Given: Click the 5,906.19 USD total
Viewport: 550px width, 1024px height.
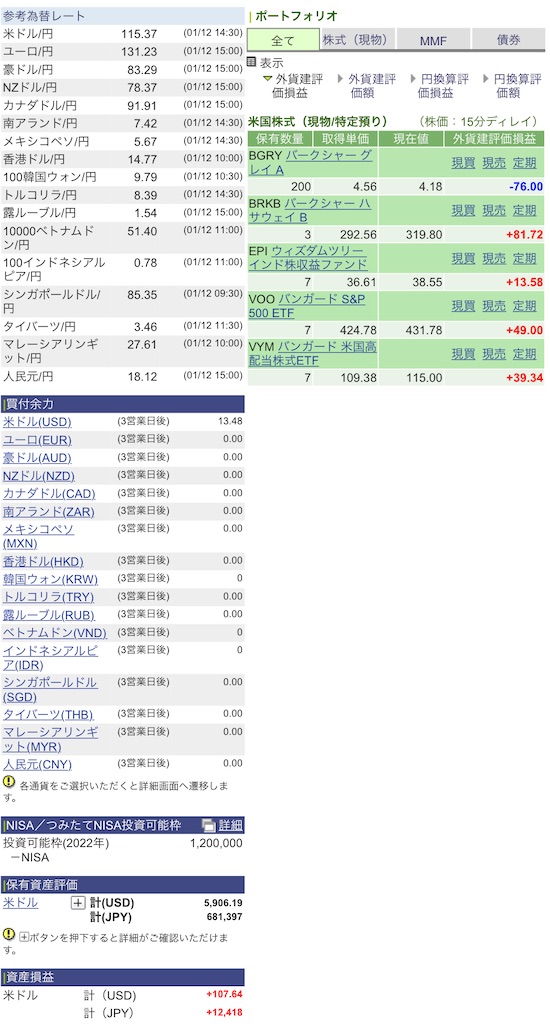Looking at the screenshot, I should (223, 903).
